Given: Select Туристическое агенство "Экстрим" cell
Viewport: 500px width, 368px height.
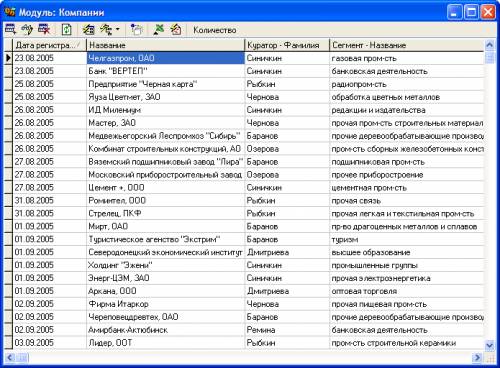Looking at the screenshot, I should pyautogui.click(x=166, y=239).
